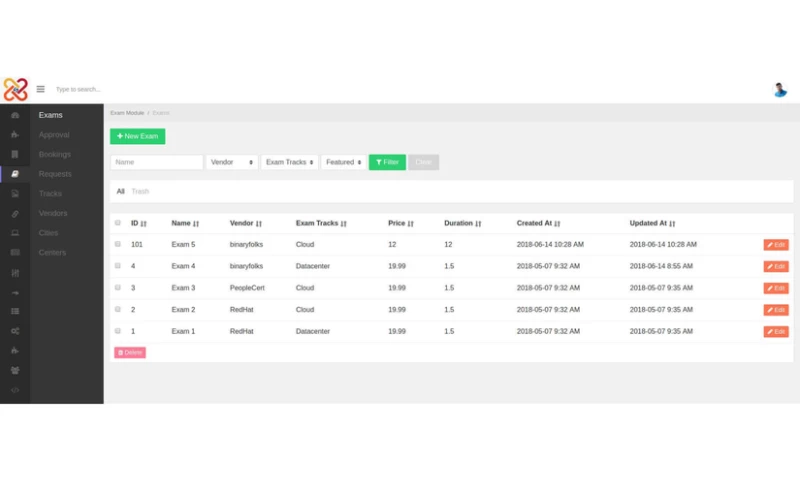Open Bookings in the sidebar menu
This screenshot has height=480, width=800.
pyautogui.click(x=55, y=155)
